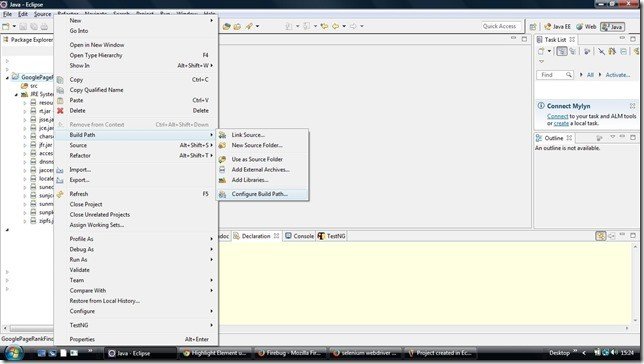This screenshot has height=364, width=644.
Task: Click the Categorized view icon in Task List
Action: (561, 51)
